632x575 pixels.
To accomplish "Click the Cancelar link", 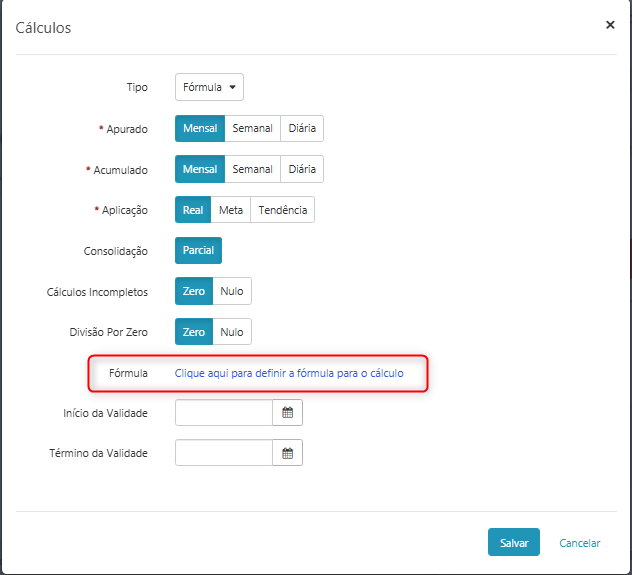I will coord(580,543).
